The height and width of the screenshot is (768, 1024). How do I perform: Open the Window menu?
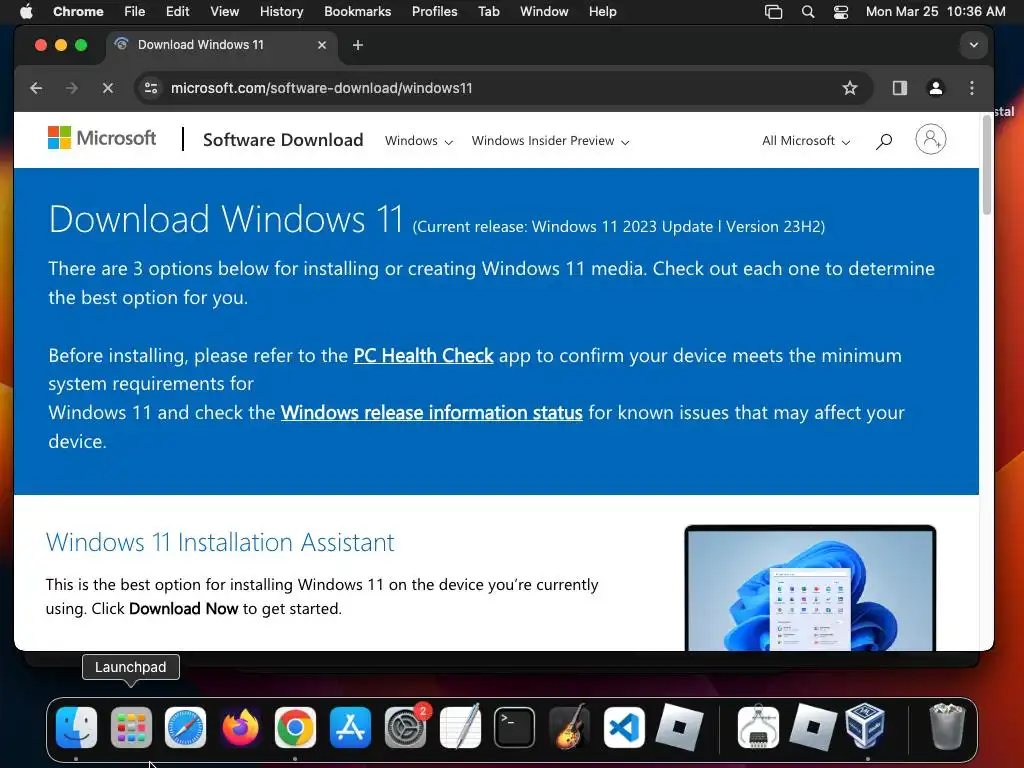click(x=544, y=12)
